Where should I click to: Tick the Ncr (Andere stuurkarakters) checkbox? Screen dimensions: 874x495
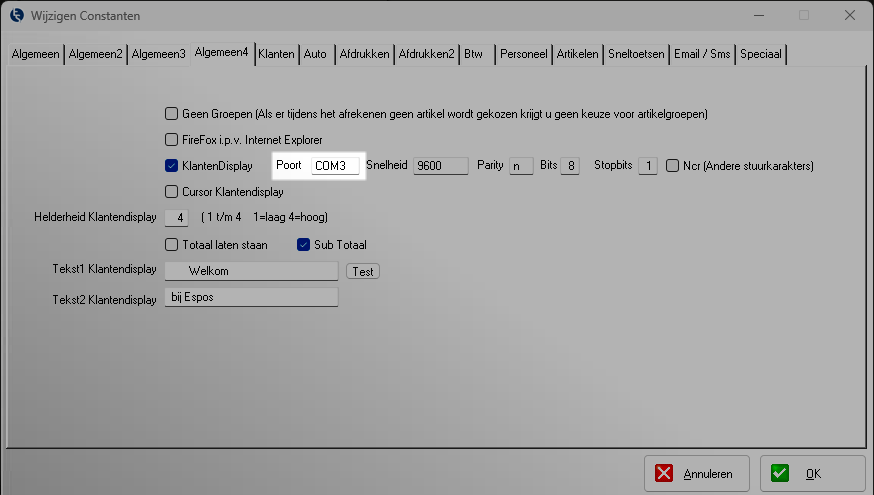pyautogui.click(x=673, y=166)
